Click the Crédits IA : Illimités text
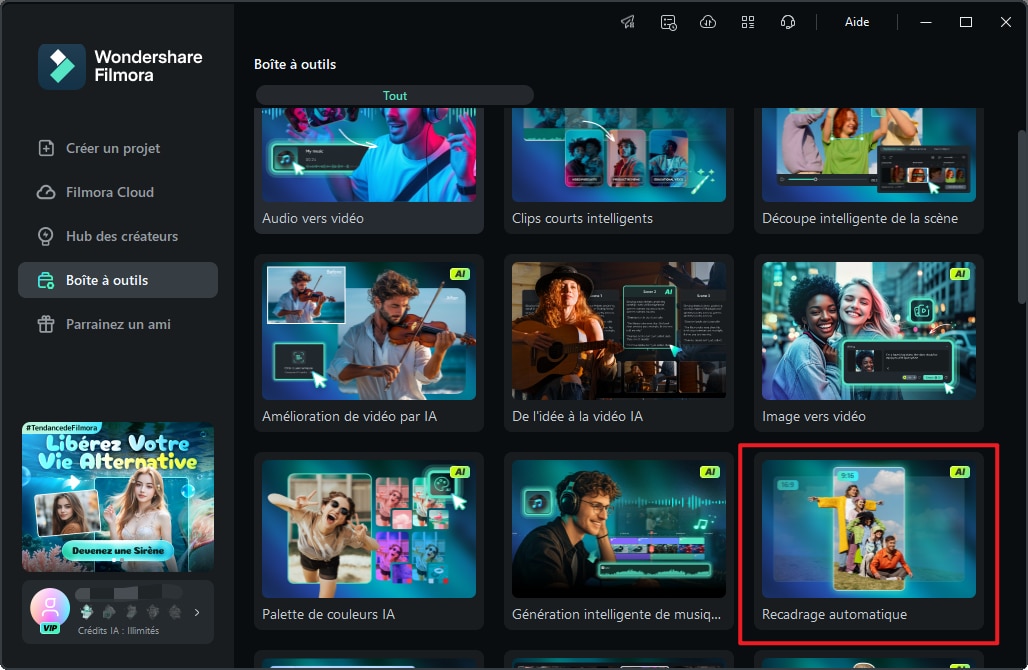This screenshot has height=670, width=1028. point(119,631)
